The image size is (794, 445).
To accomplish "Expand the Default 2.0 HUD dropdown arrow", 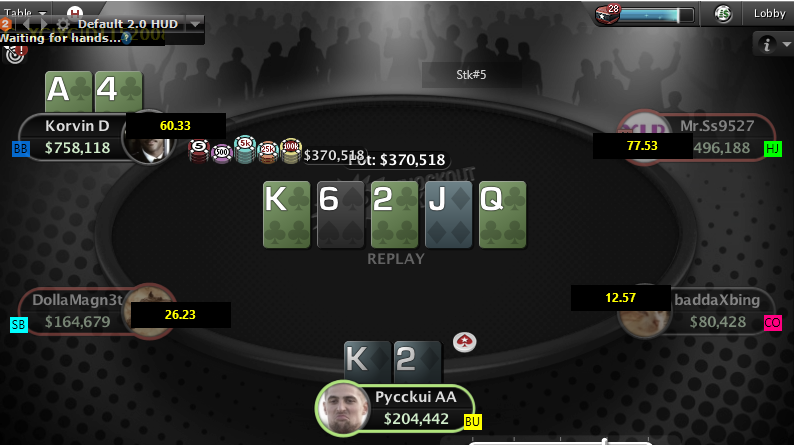I will (x=194, y=24).
